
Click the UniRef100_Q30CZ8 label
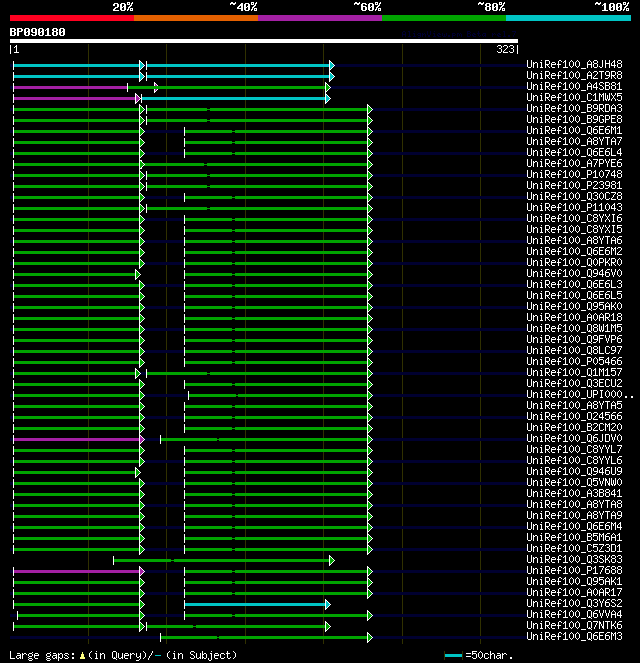tap(574, 196)
